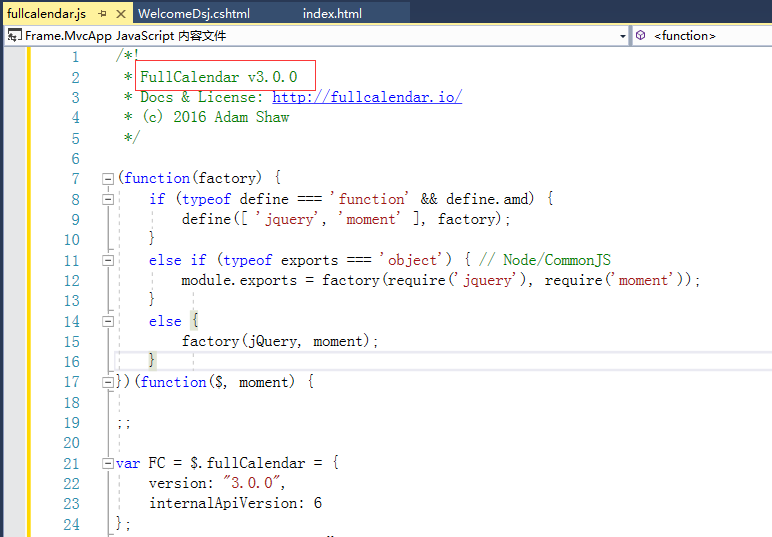Switch to the index.html tab
This screenshot has height=537, width=772.
pos(332,14)
